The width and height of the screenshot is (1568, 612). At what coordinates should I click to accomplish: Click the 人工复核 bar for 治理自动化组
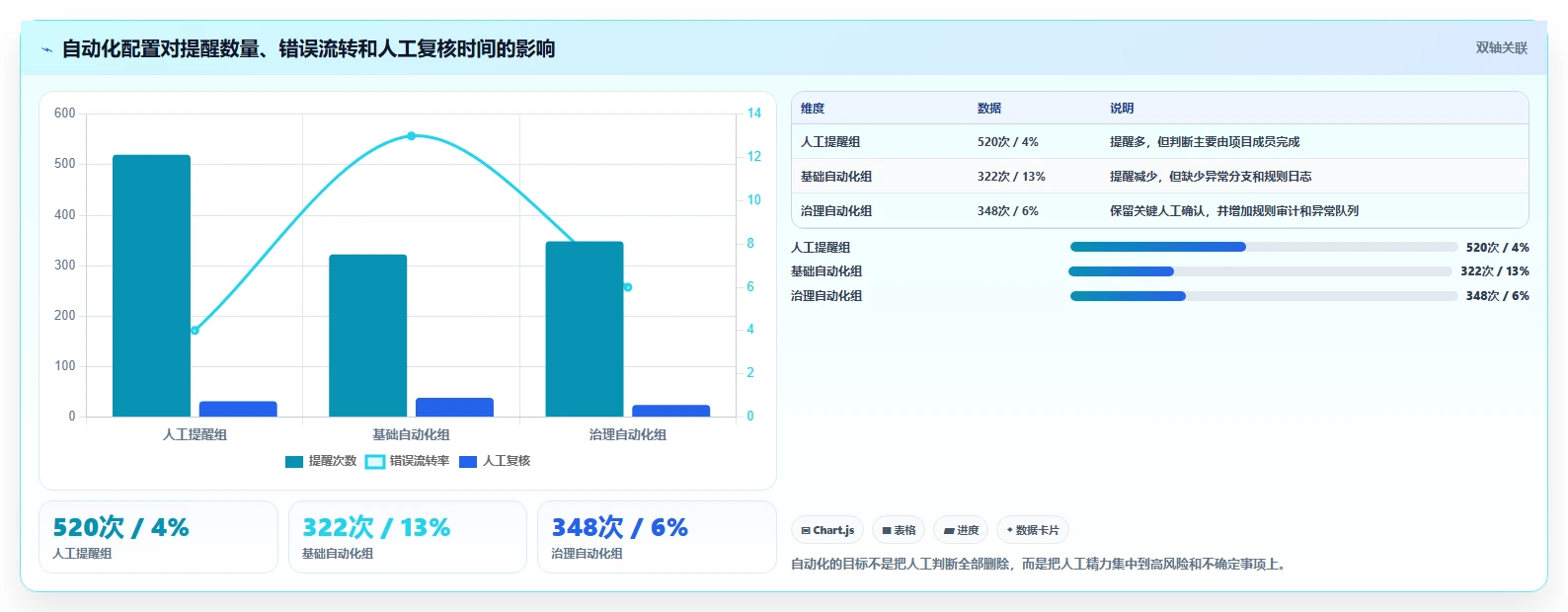pos(671,411)
